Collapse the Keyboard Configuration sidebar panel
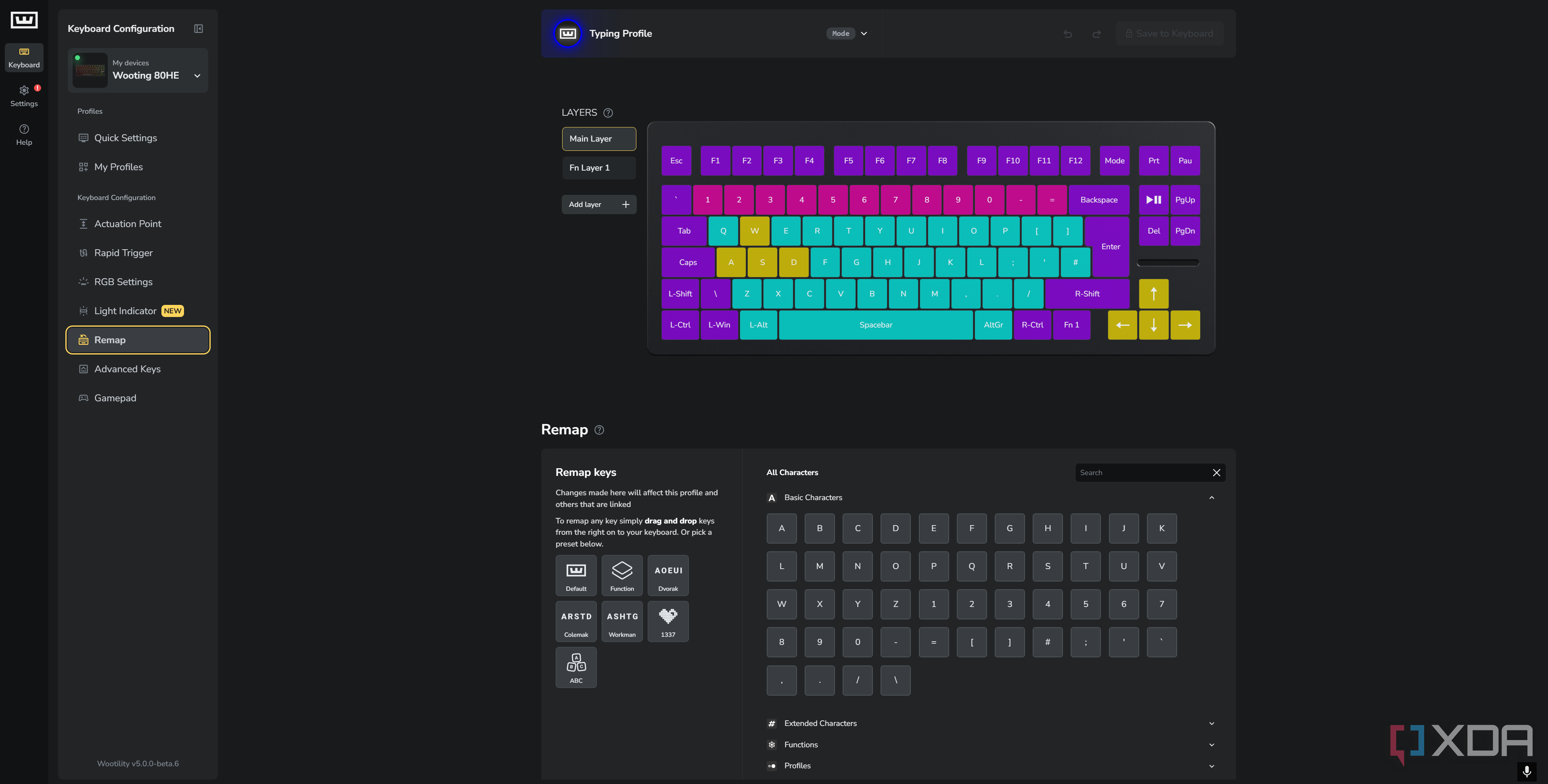Screen dimensions: 1548x784 pyautogui.click(x=198, y=29)
